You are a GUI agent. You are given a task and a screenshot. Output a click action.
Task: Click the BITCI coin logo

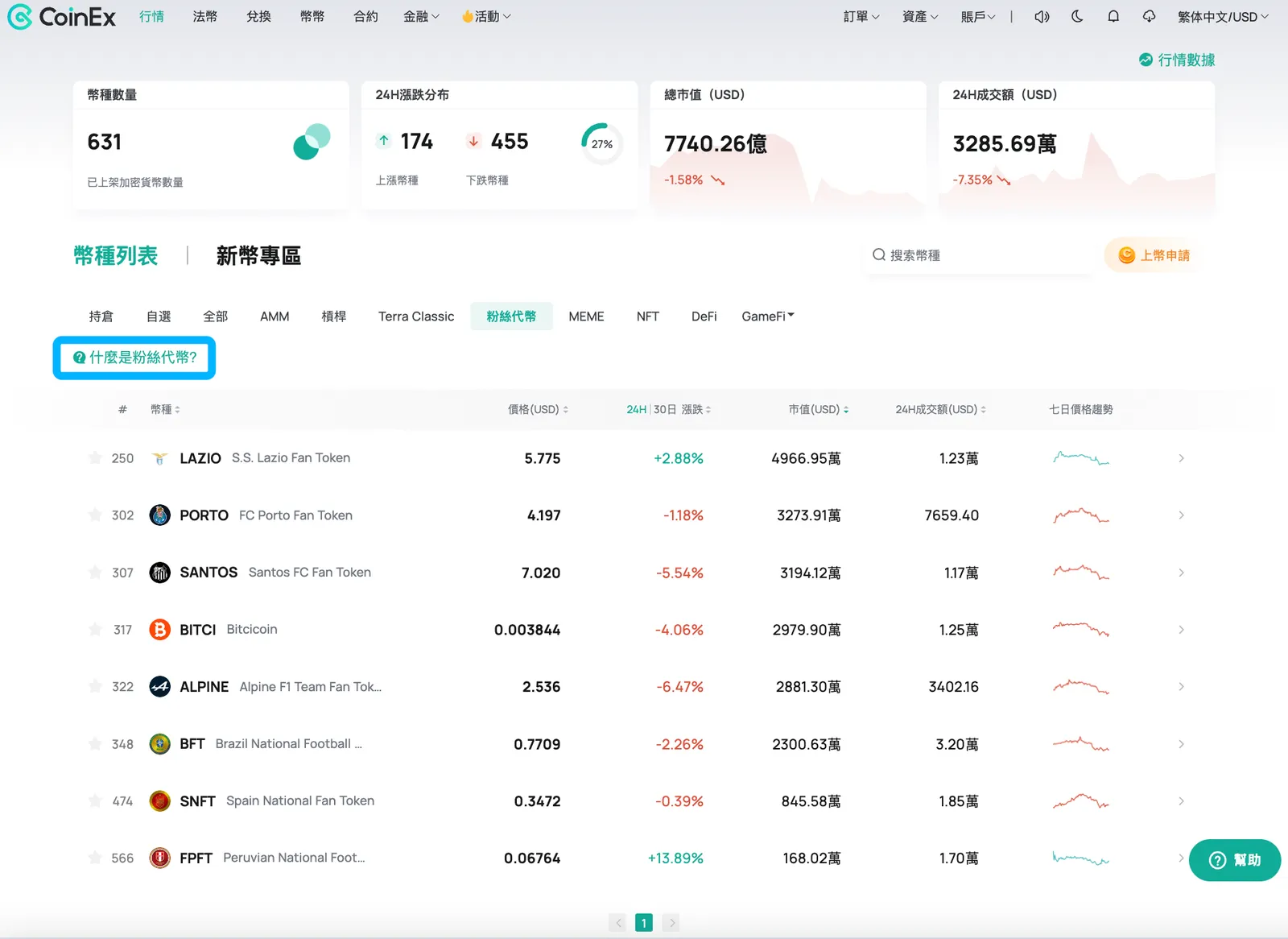click(x=160, y=630)
